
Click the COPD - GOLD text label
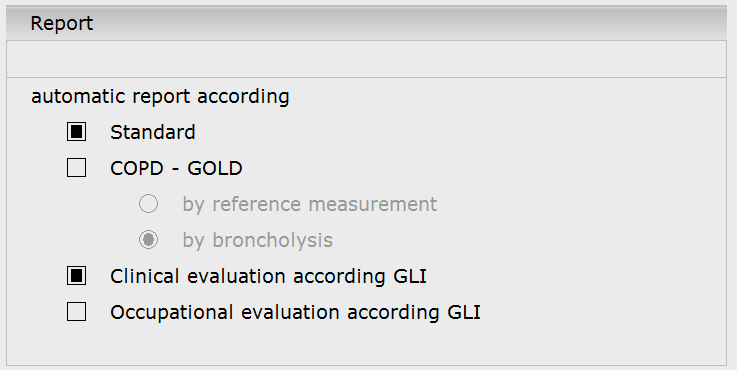click(x=176, y=168)
